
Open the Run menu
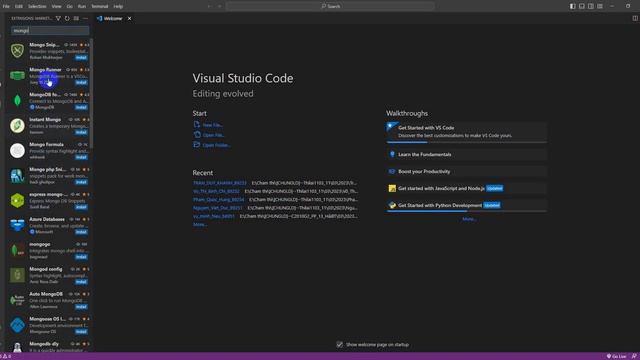click(x=82, y=6)
